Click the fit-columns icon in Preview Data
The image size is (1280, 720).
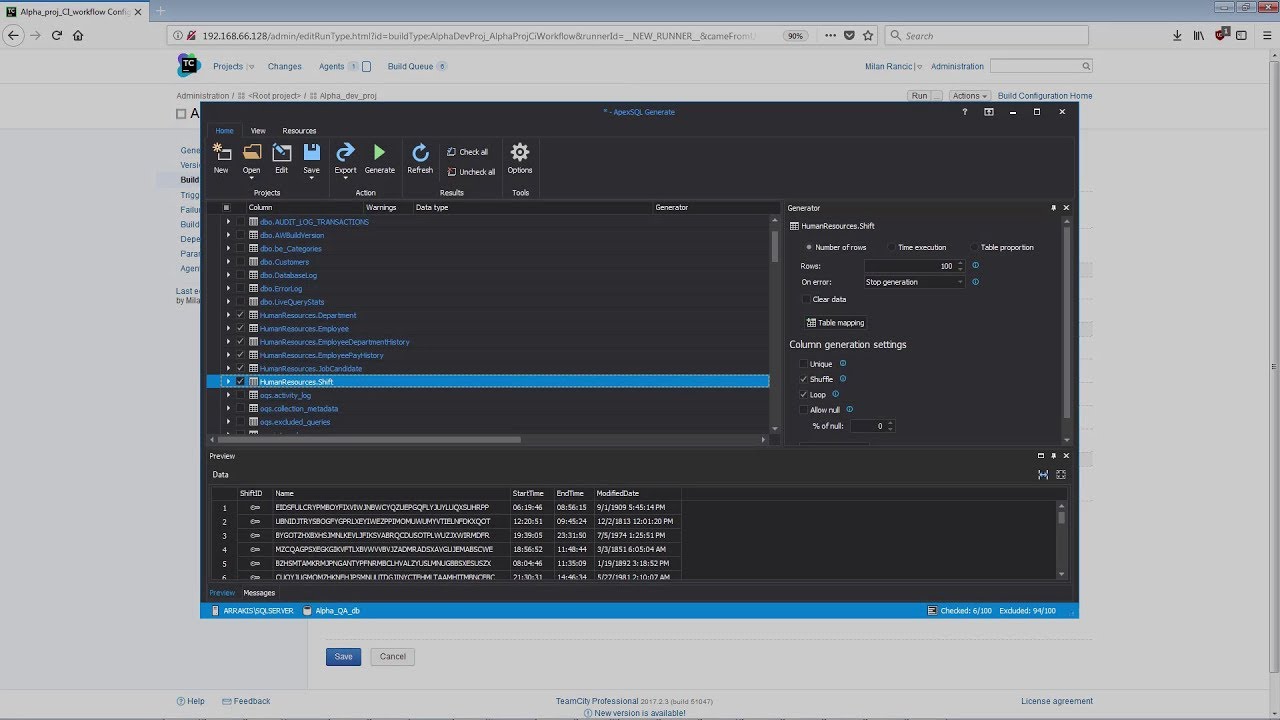click(1043, 474)
